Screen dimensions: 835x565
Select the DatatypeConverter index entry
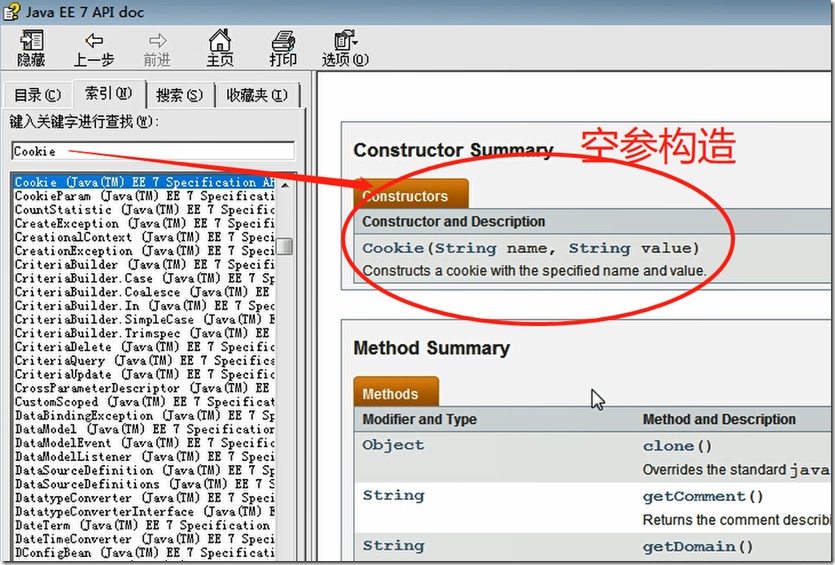click(144, 498)
